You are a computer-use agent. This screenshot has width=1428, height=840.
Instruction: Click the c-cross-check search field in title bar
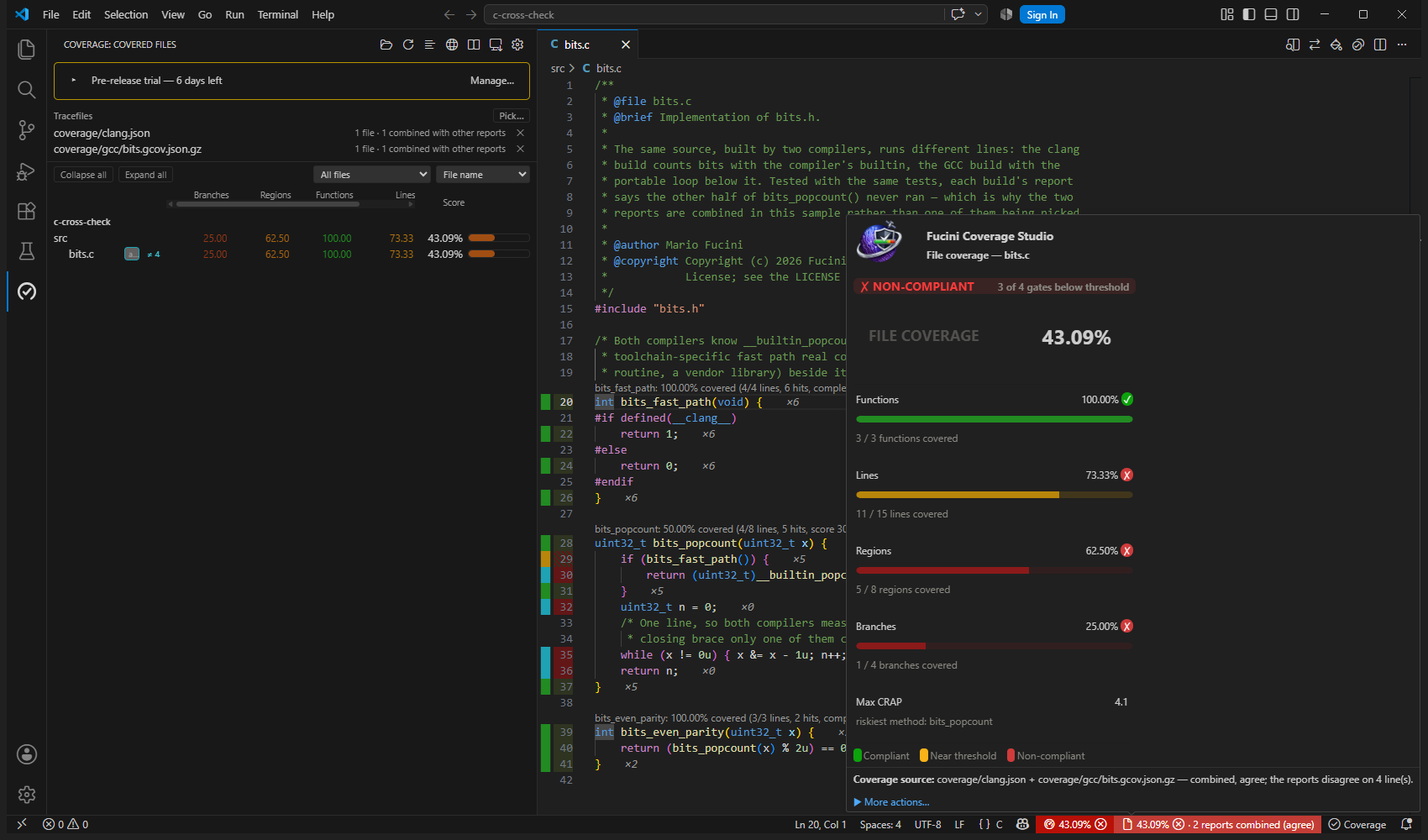pyautogui.click(x=714, y=14)
